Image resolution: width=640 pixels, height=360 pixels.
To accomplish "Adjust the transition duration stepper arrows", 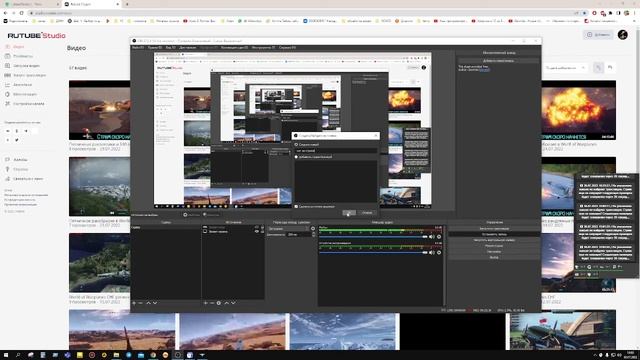I will (313, 235).
